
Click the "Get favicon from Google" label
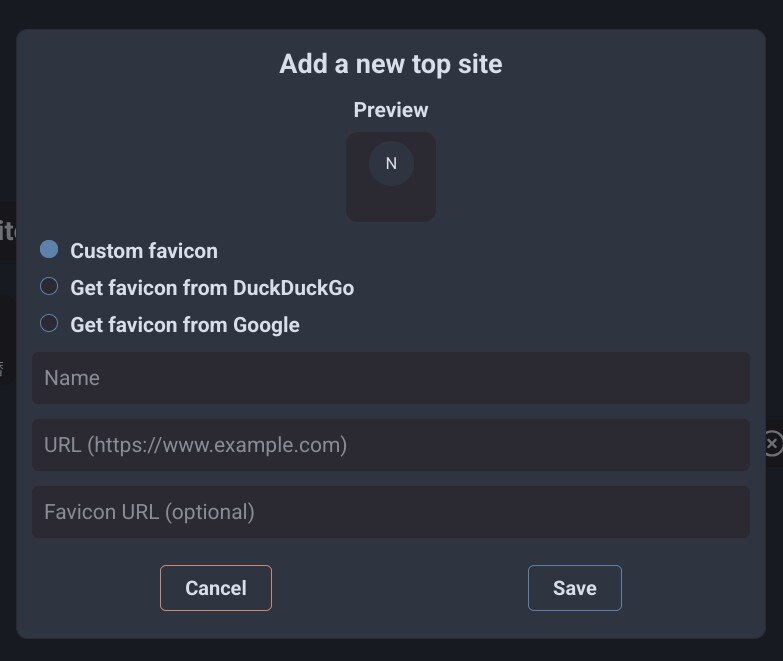coord(185,325)
